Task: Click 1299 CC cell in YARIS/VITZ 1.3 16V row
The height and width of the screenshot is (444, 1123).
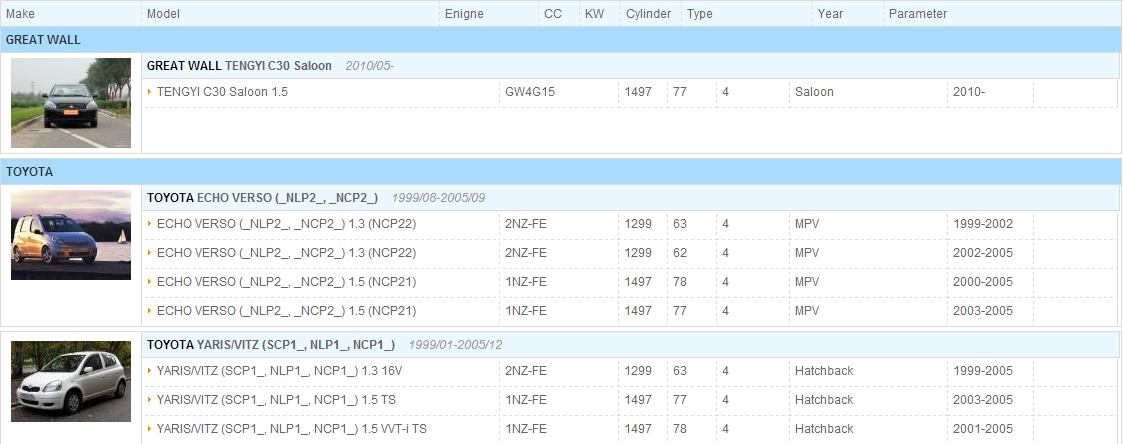Action: point(638,371)
